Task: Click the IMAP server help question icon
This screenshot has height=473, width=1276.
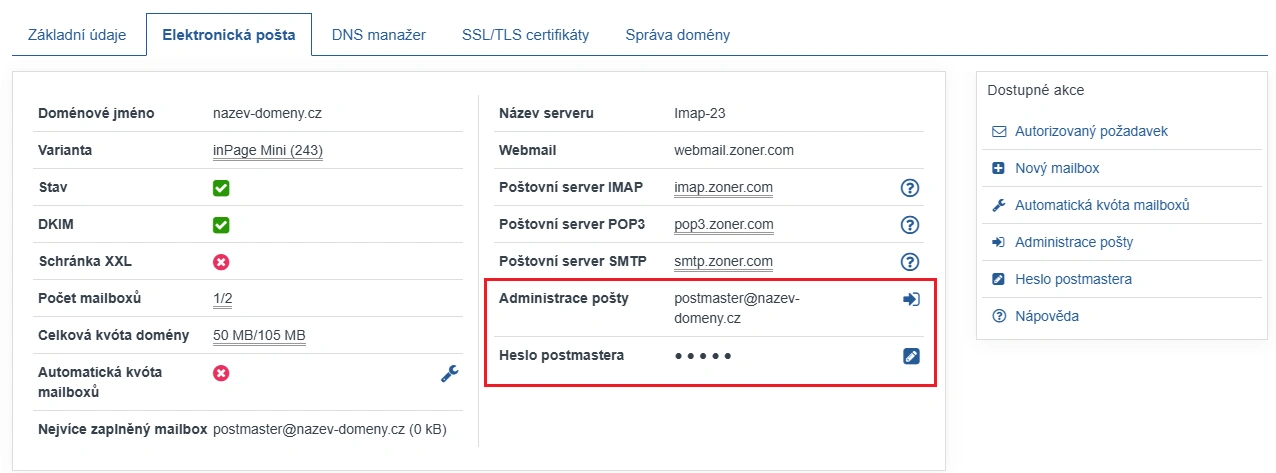Action: 910,188
